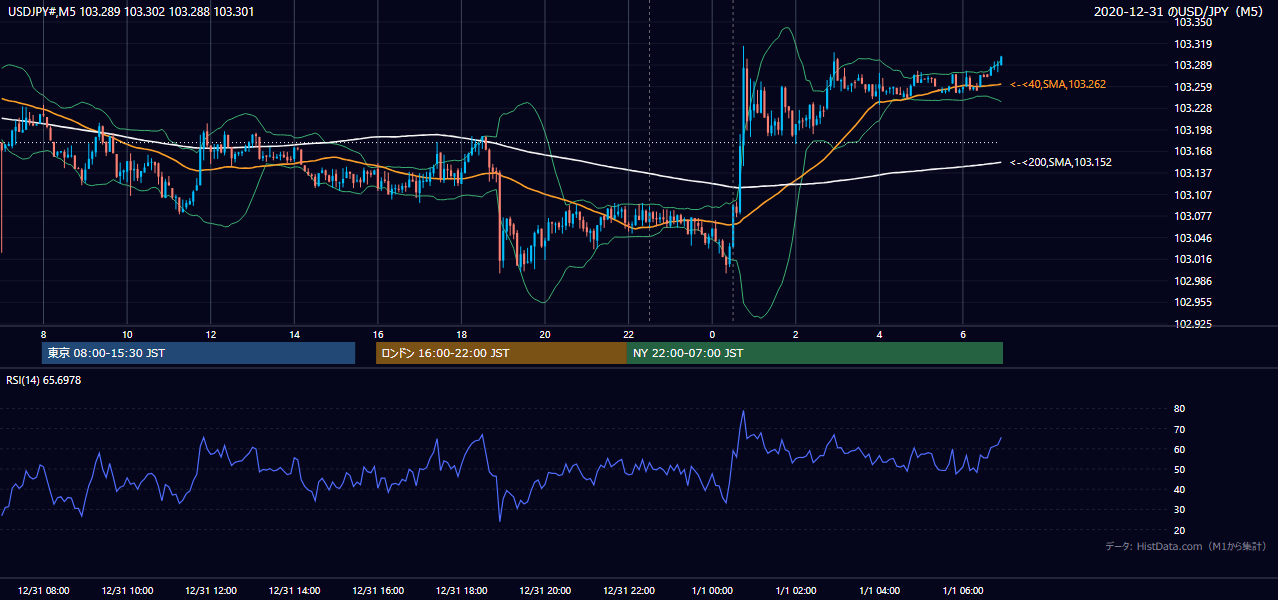Click price axis label 102.986
The height and width of the screenshot is (600, 1278).
click(1193, 281)
